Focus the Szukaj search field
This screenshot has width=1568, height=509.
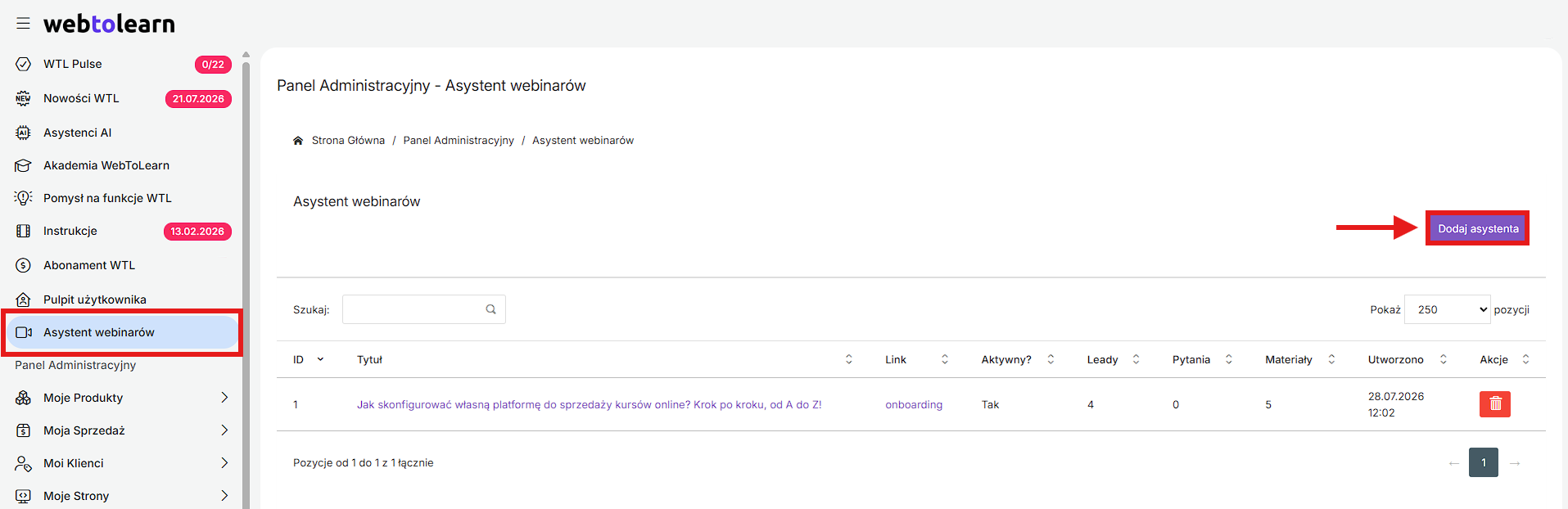423,309
